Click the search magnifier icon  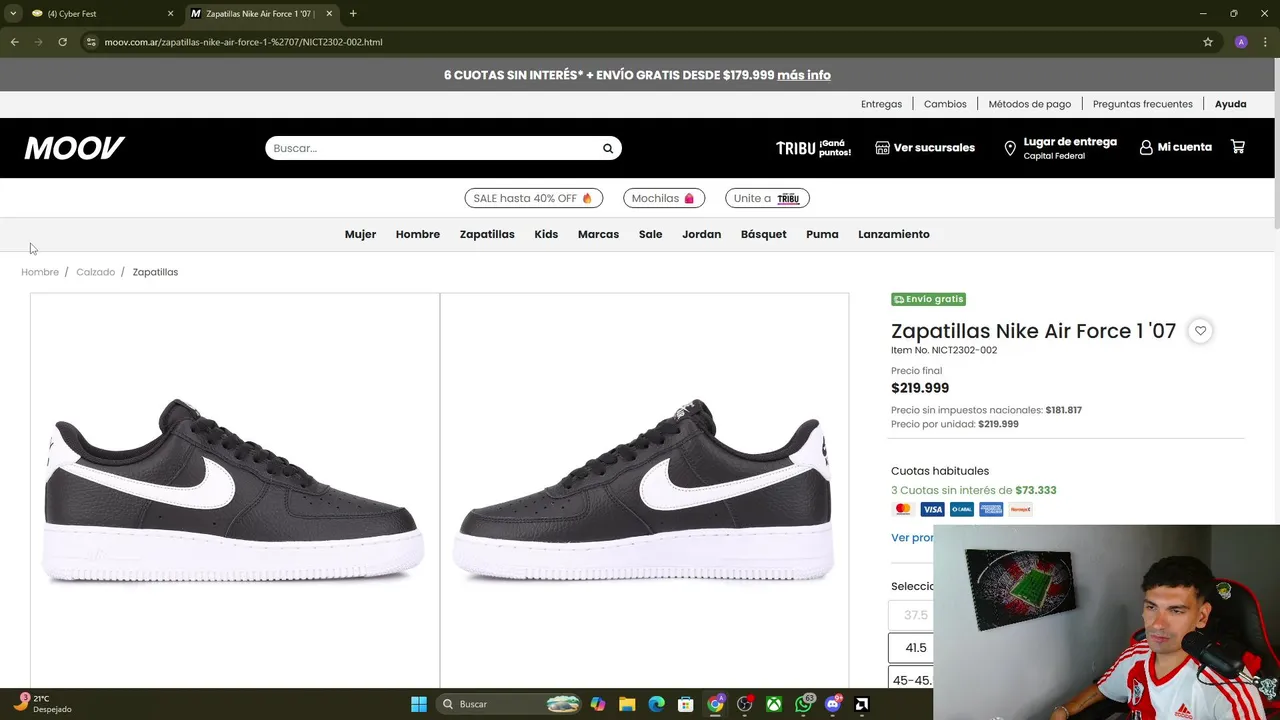point(607,148)
